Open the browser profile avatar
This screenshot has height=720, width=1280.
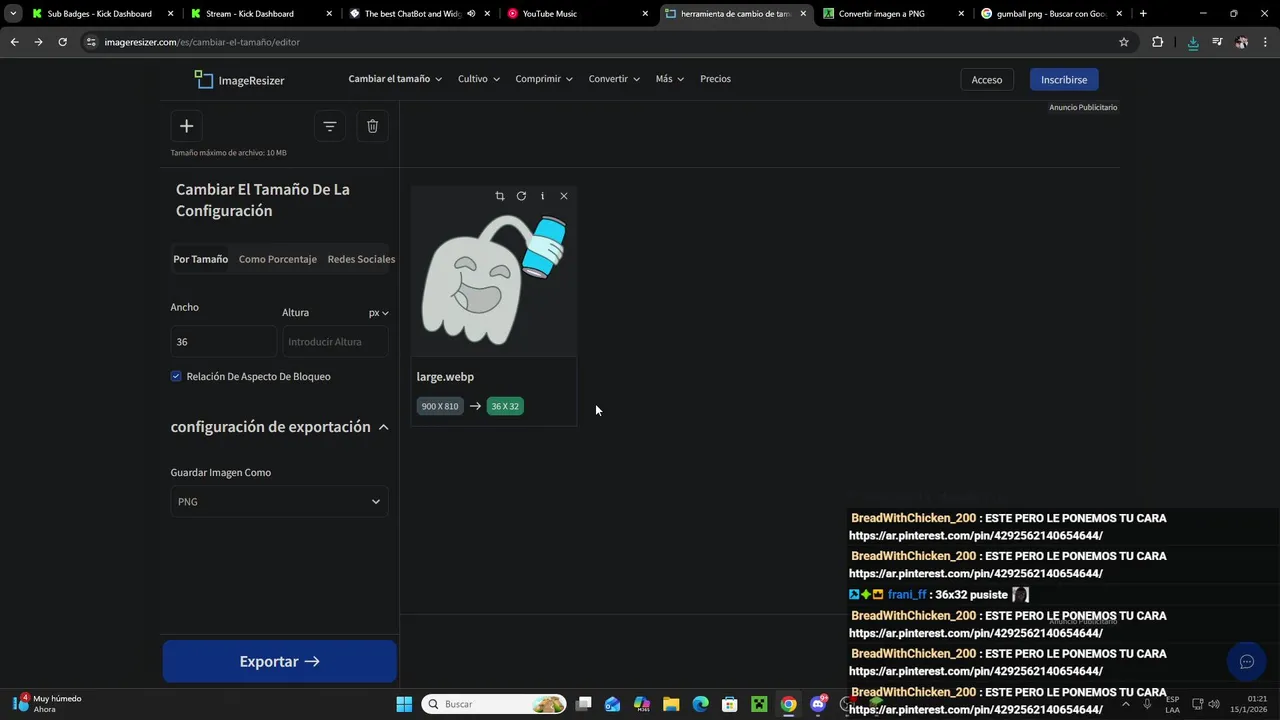pyautogui.click(x=1241, y=42)
